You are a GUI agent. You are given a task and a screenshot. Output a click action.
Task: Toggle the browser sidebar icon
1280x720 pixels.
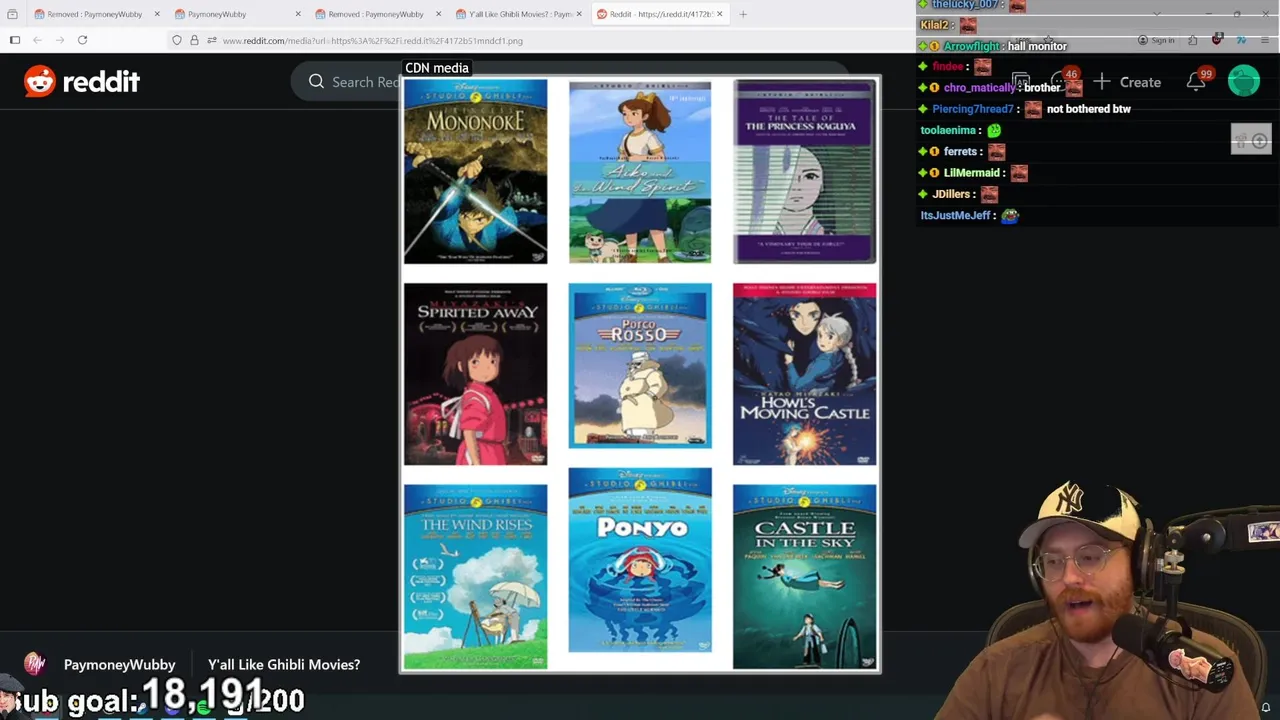click(15, 40)
